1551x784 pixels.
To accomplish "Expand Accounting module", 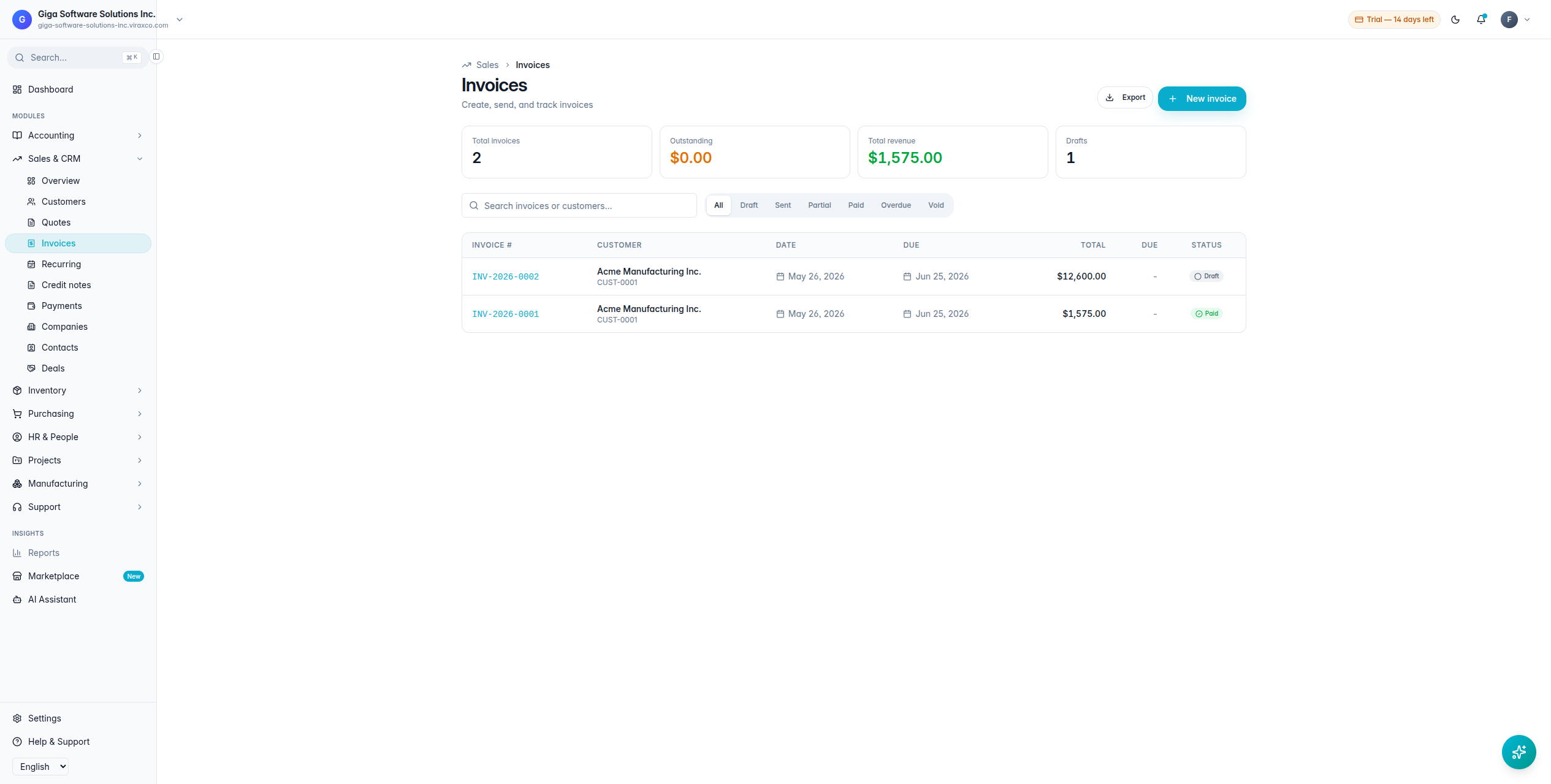I will point(78,135).
